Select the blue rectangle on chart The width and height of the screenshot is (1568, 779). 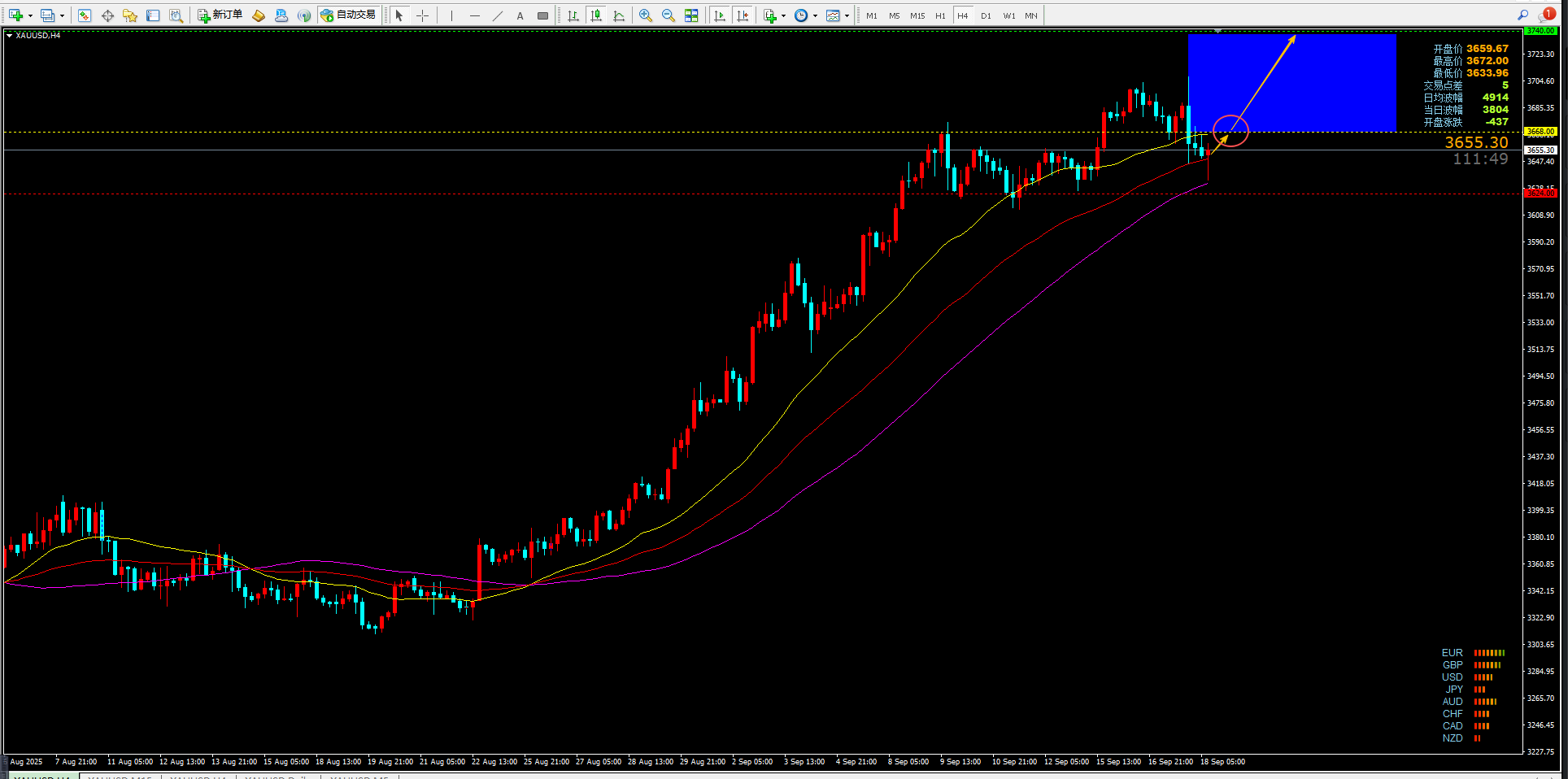click(x=1292, y=82)
